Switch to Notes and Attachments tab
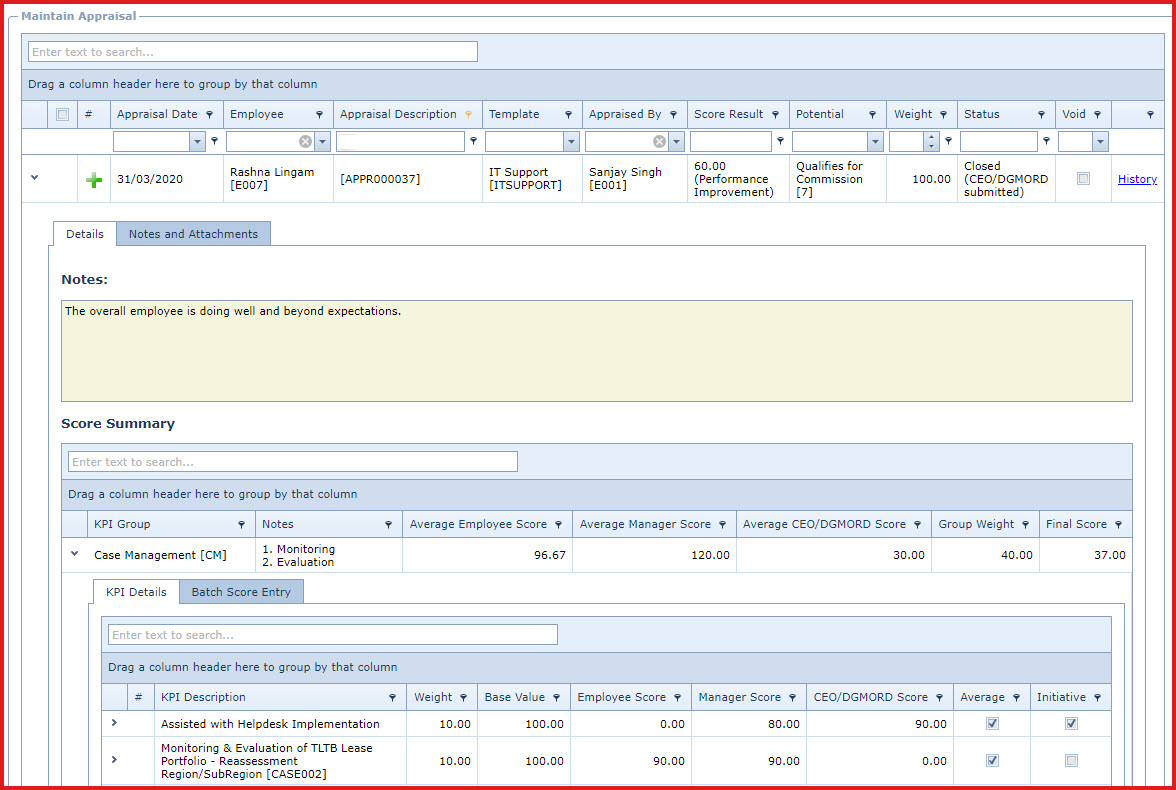1176x790 pixels. (193, 234)
